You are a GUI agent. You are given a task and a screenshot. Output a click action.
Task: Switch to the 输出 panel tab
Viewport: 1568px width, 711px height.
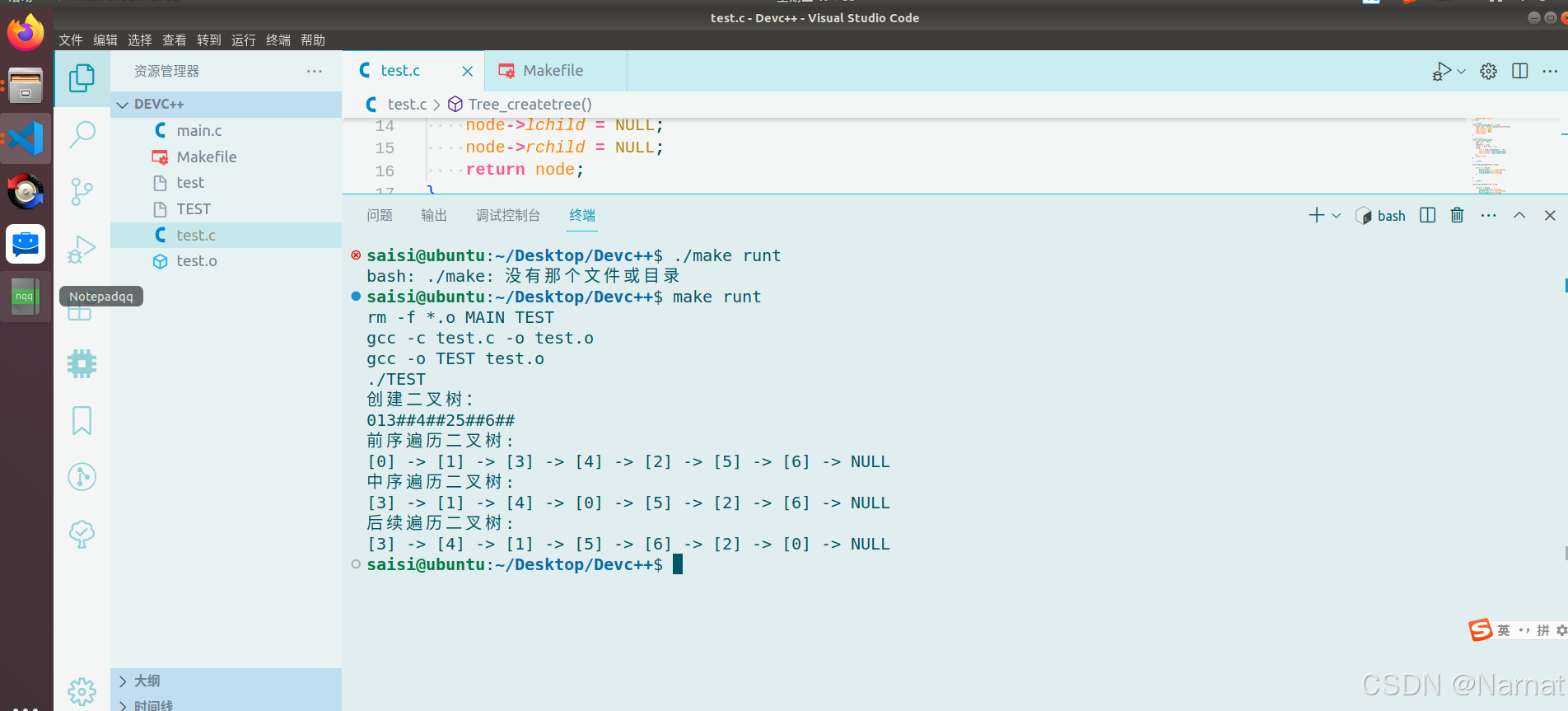pos(434,215)
